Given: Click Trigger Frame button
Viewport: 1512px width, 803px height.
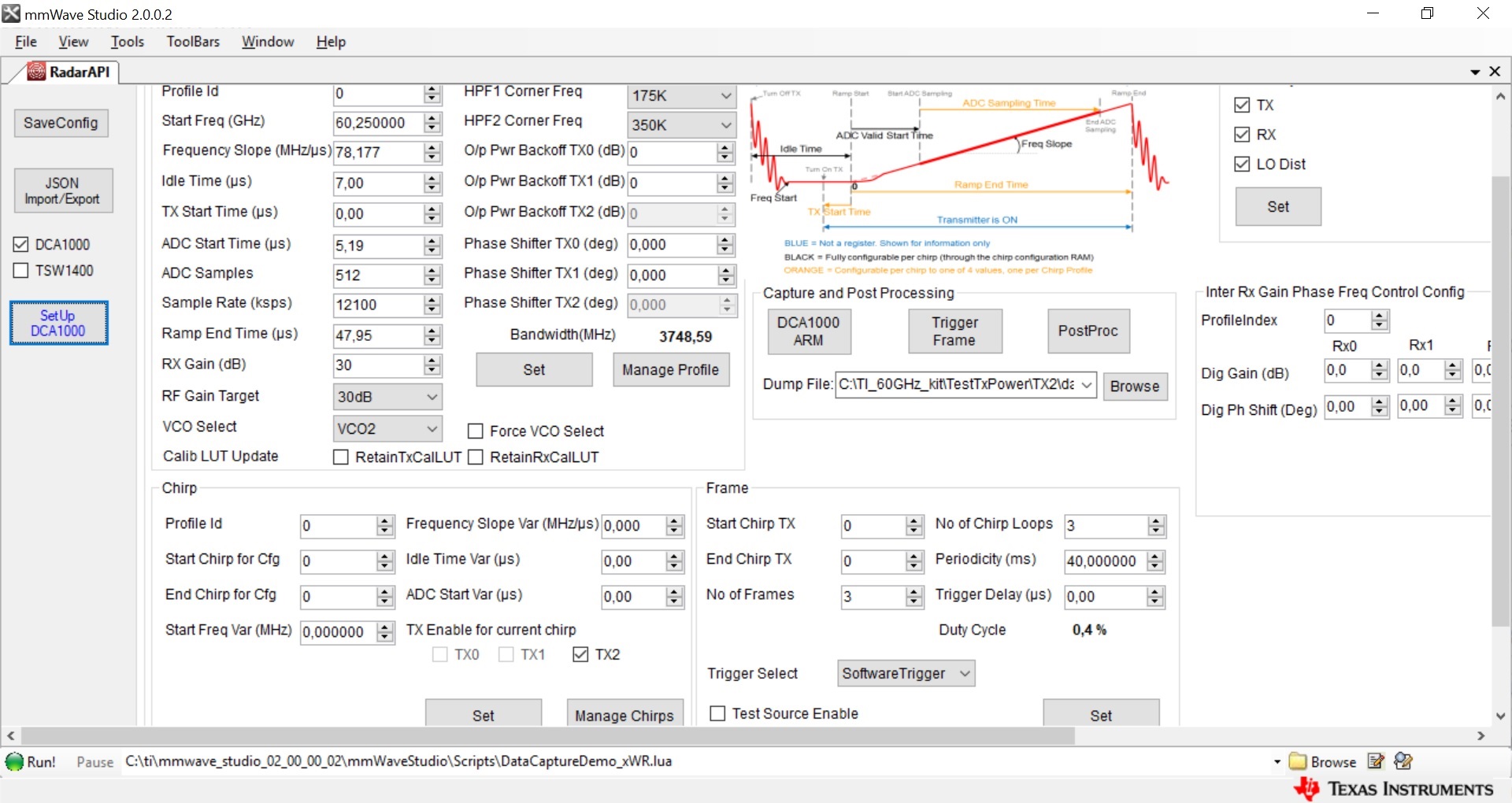Looking at the screenshot, I should [x=954, y=331].
